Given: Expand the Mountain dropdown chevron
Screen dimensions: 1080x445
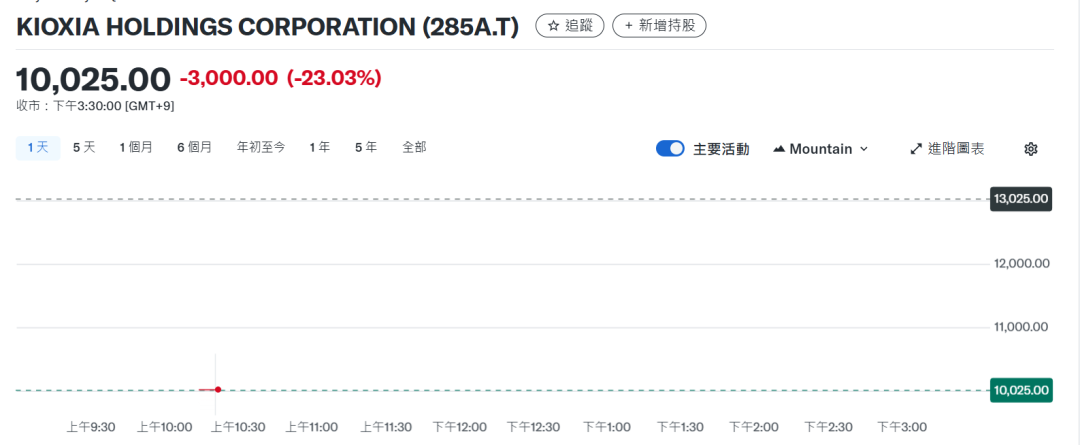Looking at the screenshot, I should tap(864, 149).
